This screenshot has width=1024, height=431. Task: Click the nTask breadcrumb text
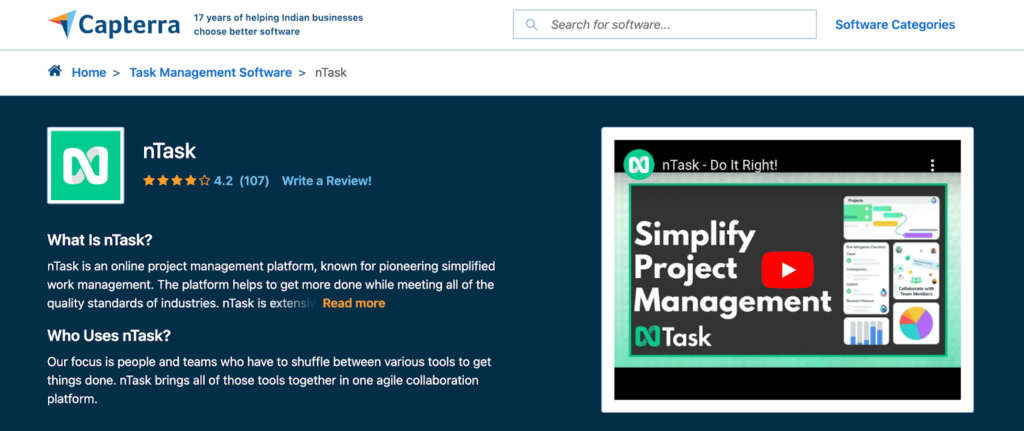[330, 72]
